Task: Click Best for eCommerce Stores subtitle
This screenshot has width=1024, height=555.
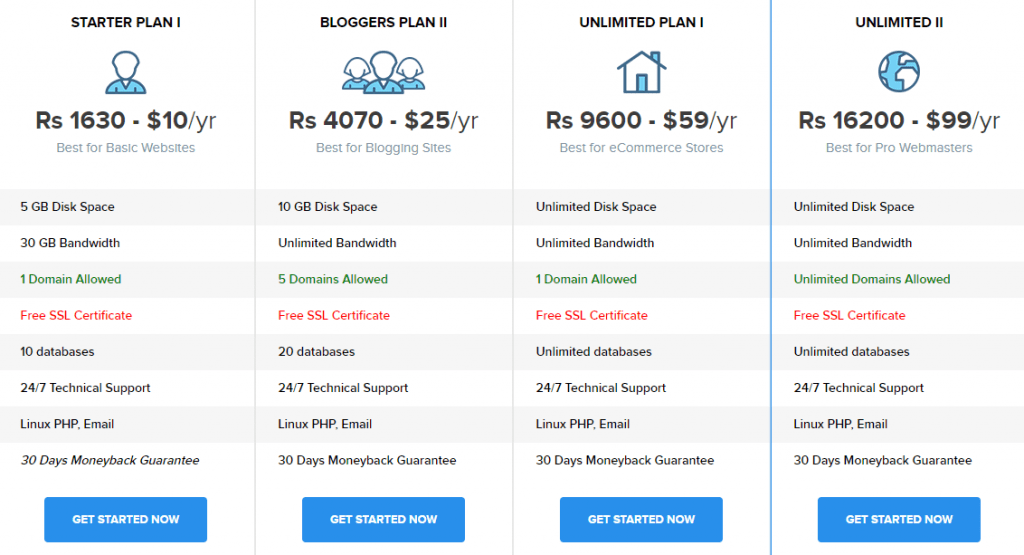Action: pyautogui.click(x=641, y=148)
